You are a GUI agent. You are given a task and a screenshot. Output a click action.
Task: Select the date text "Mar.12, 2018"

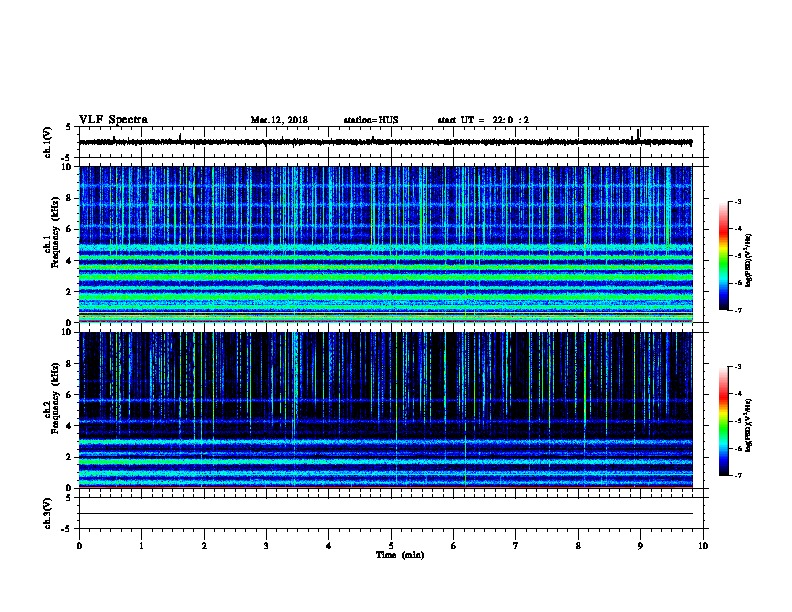point(279,120)
